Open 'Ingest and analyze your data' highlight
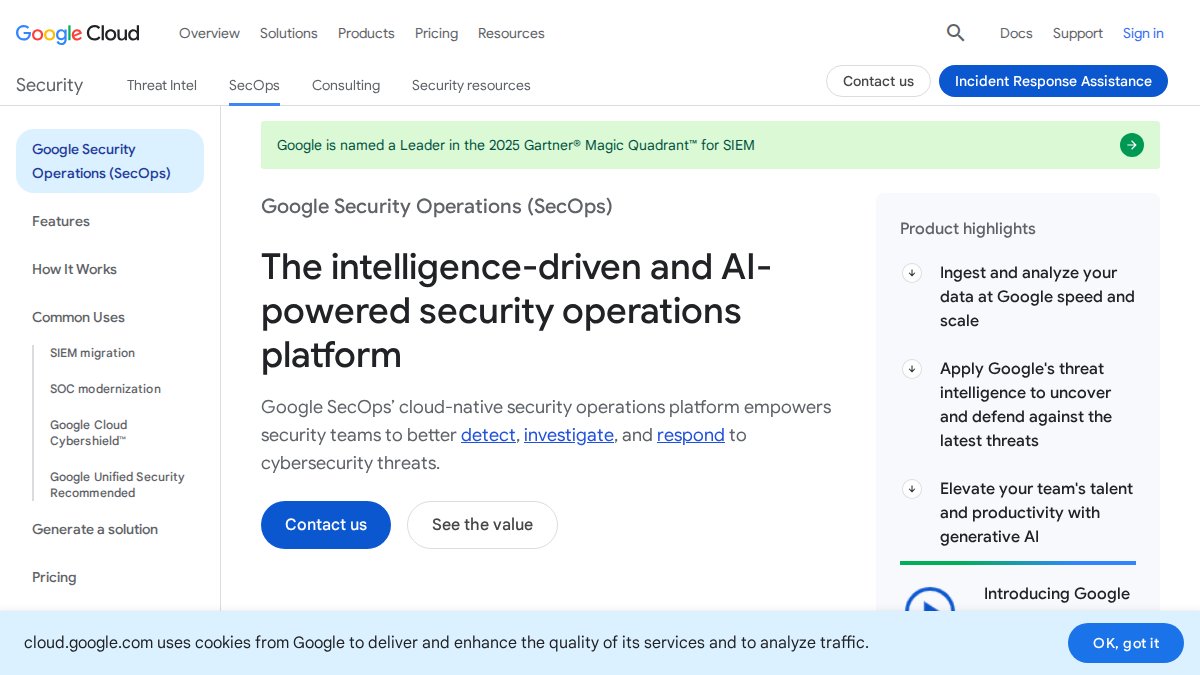The image size is (1200, 675). 1037,297
